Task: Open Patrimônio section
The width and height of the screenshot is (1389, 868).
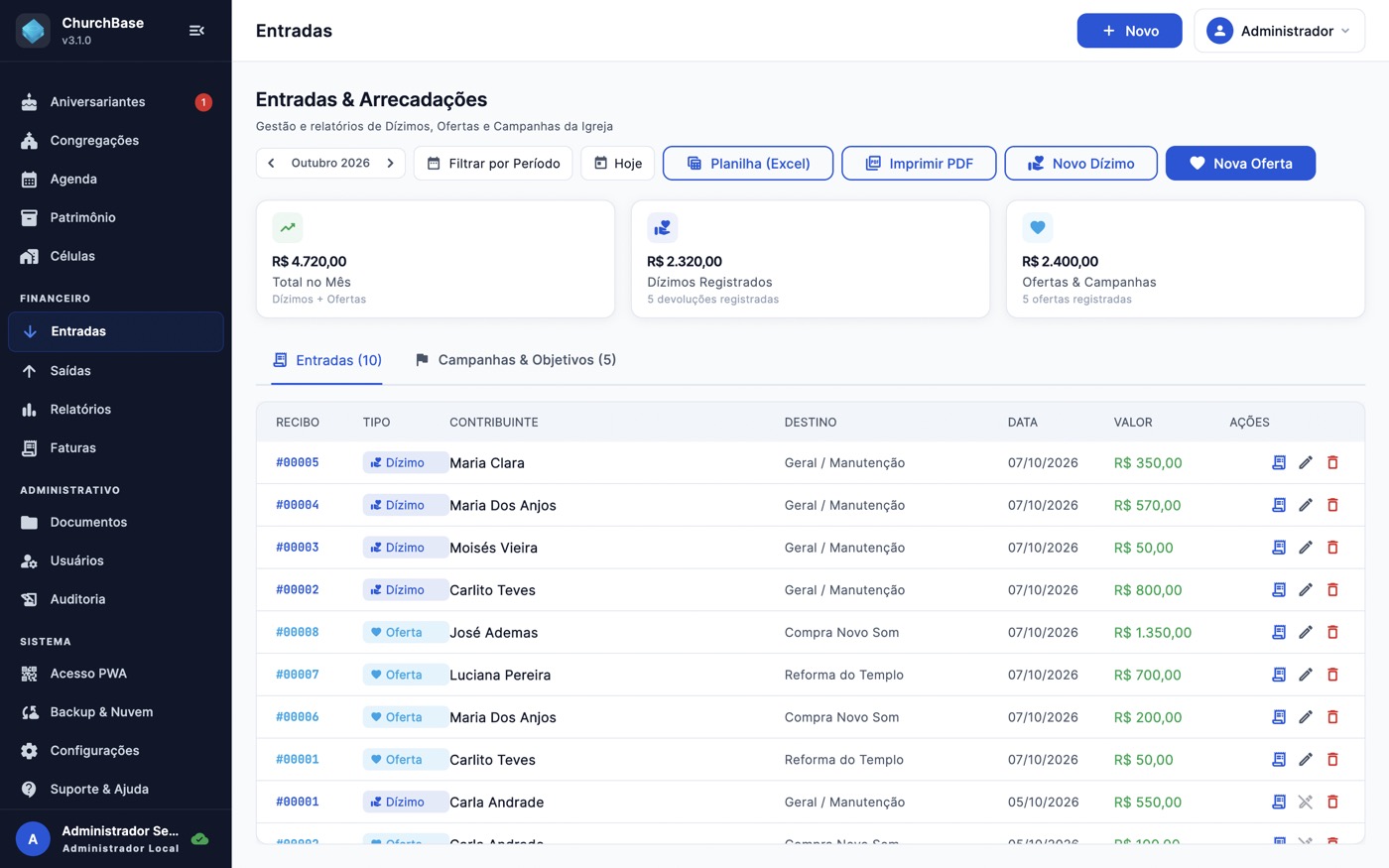Action: pos(116,217)
